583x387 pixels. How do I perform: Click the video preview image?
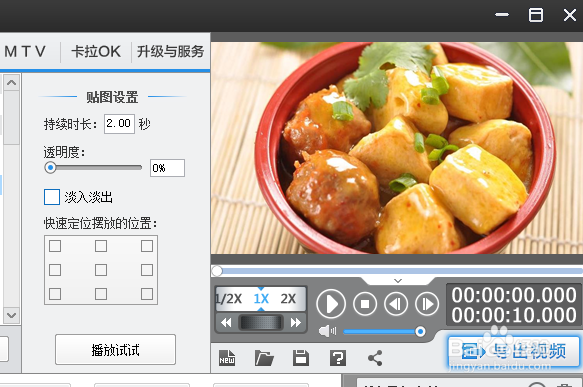point(397,148)
